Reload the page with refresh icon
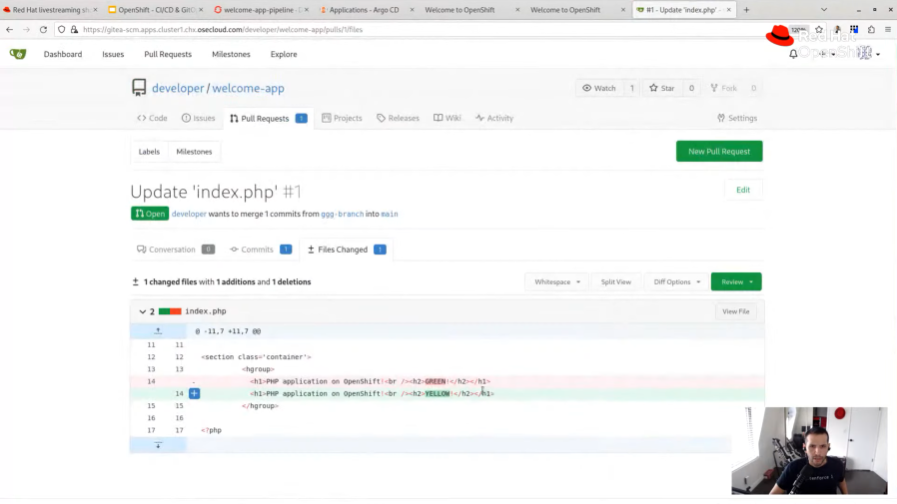The height and width of the screenshot is (504, 897). tap(43, 29)
